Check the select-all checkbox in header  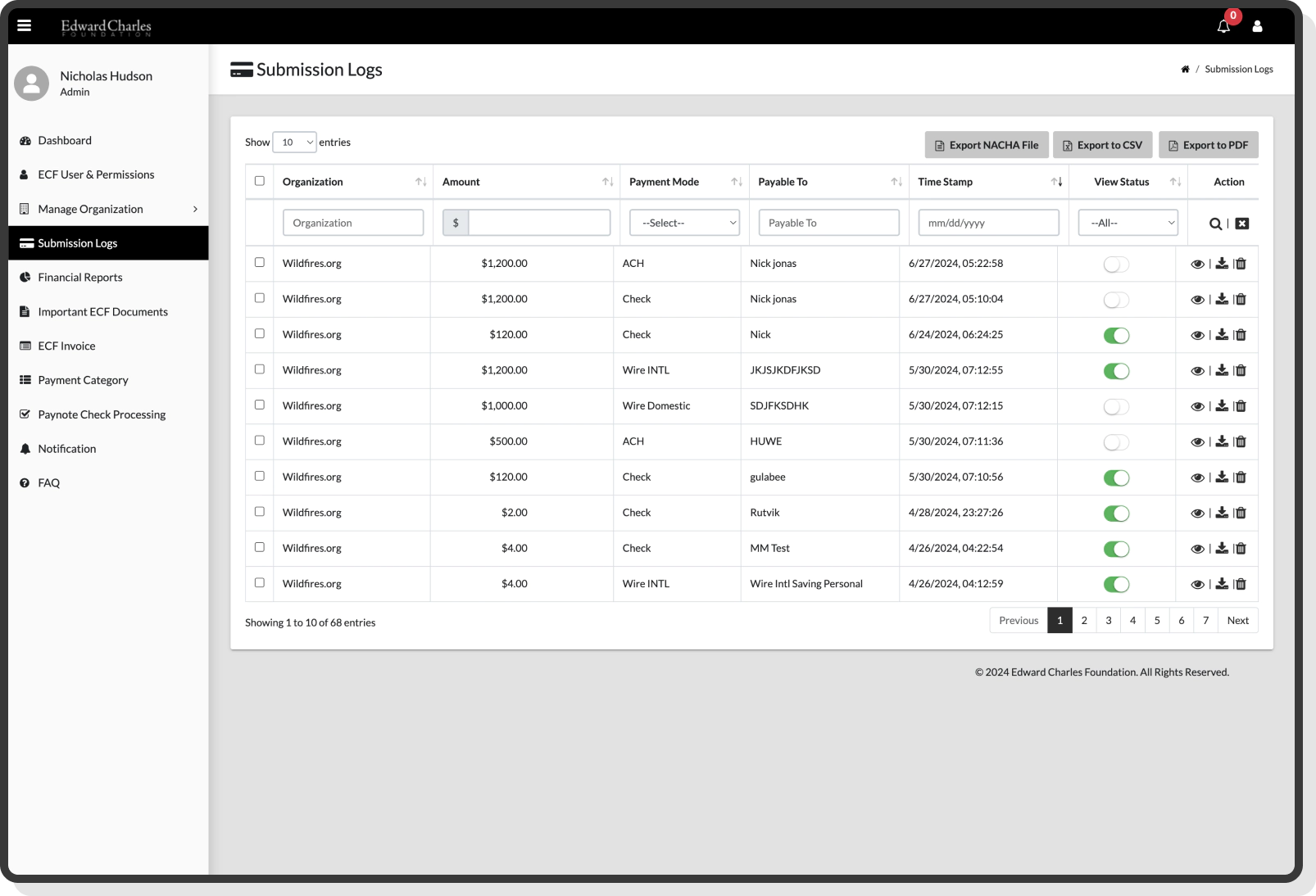point(260,181)
